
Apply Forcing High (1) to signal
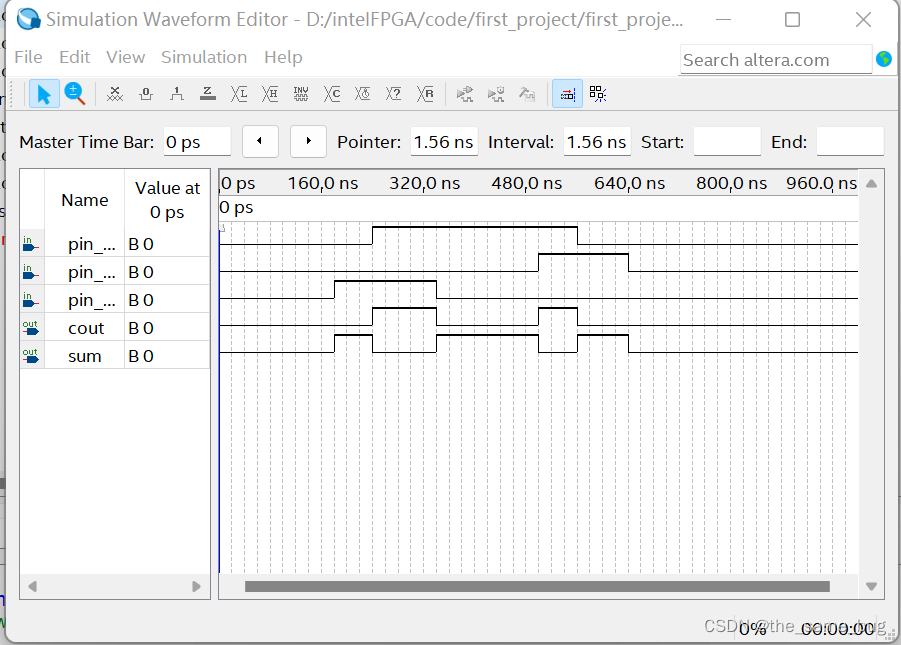coord(177,94)
